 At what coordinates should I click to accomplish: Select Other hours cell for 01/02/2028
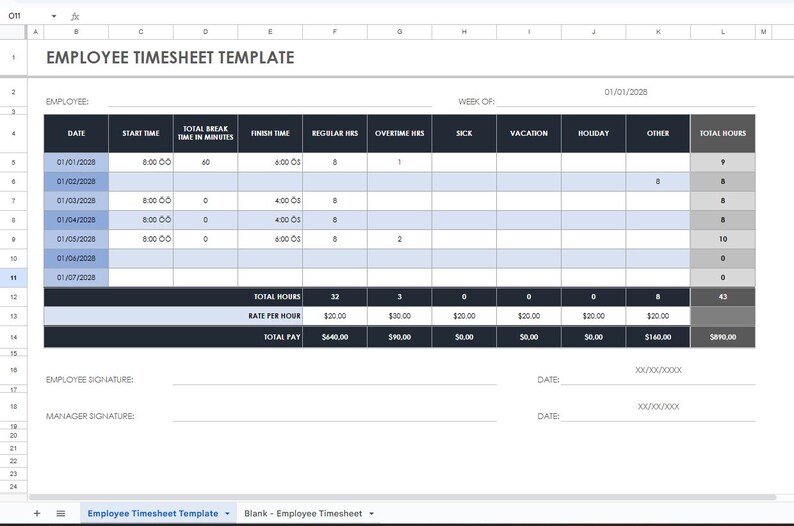[x=658, y=182]
